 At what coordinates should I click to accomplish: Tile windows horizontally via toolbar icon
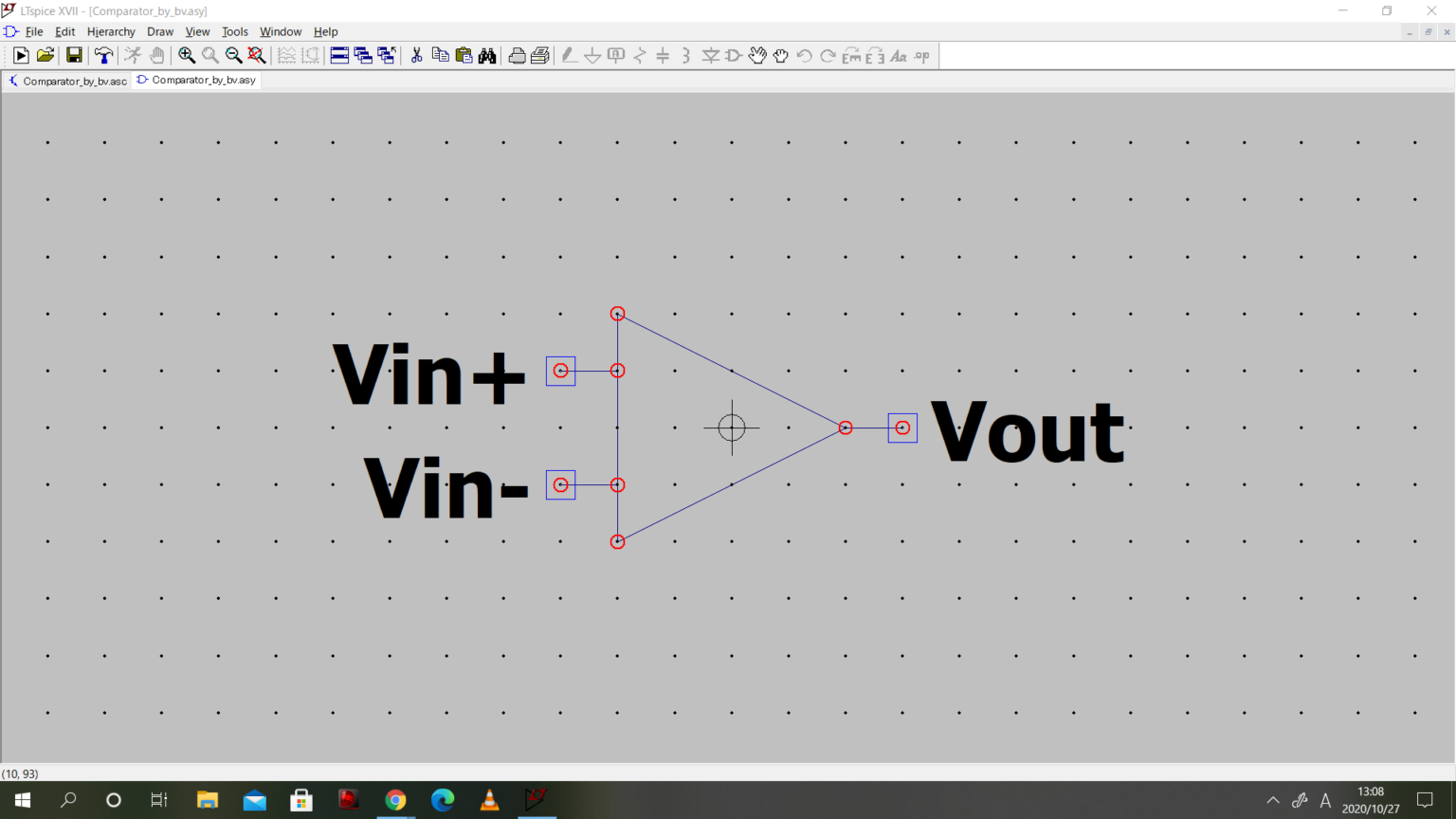[339, 56]
